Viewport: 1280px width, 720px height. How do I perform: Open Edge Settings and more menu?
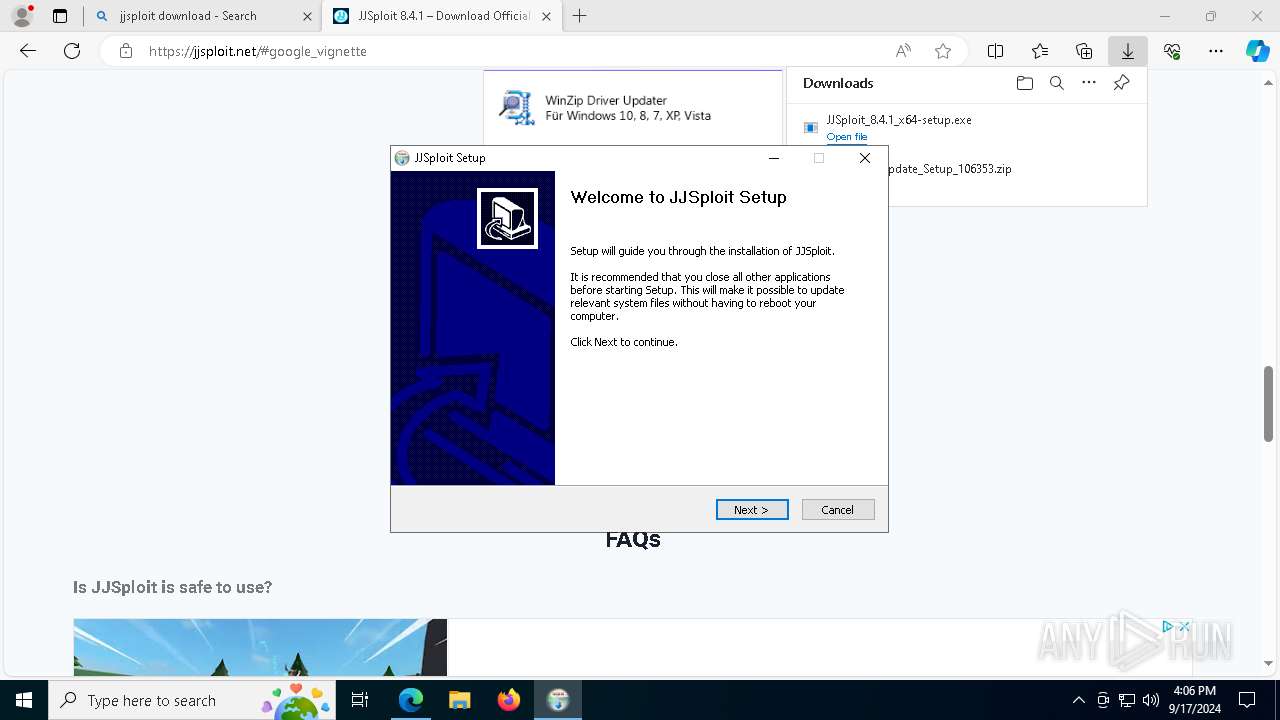1216,51
